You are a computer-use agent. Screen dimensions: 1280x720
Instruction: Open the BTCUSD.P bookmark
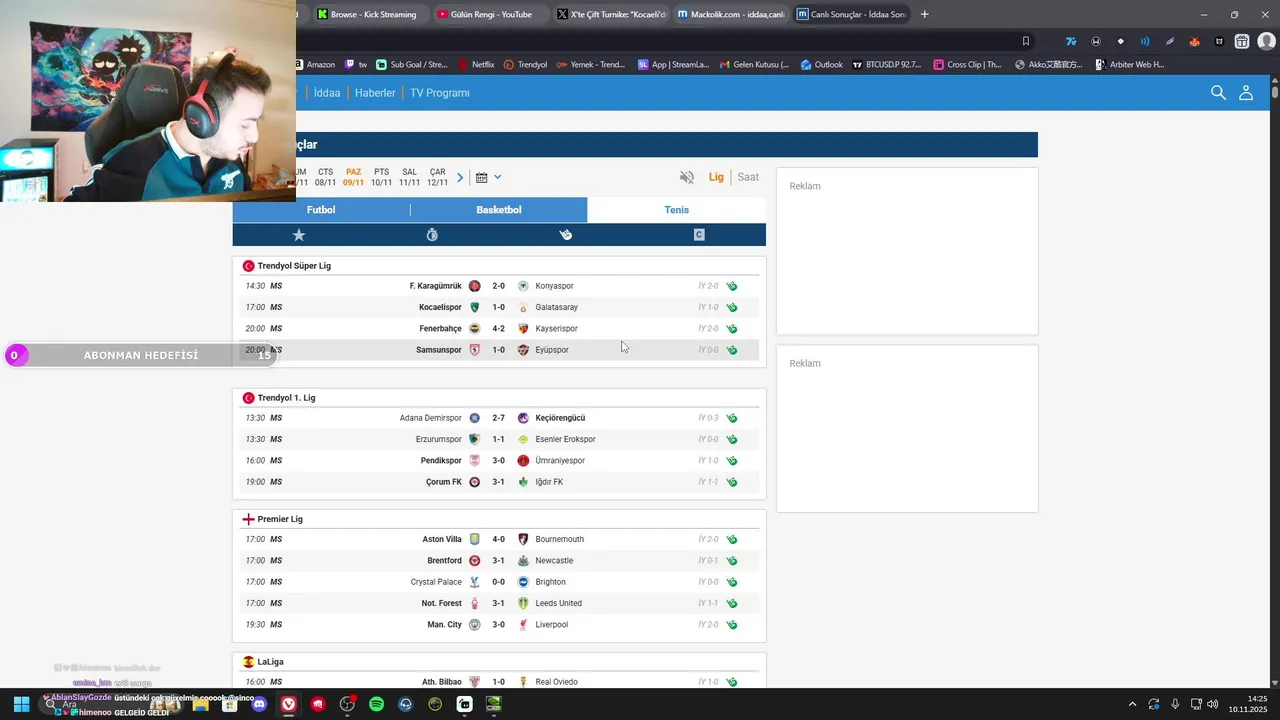[x=887, y=65]
